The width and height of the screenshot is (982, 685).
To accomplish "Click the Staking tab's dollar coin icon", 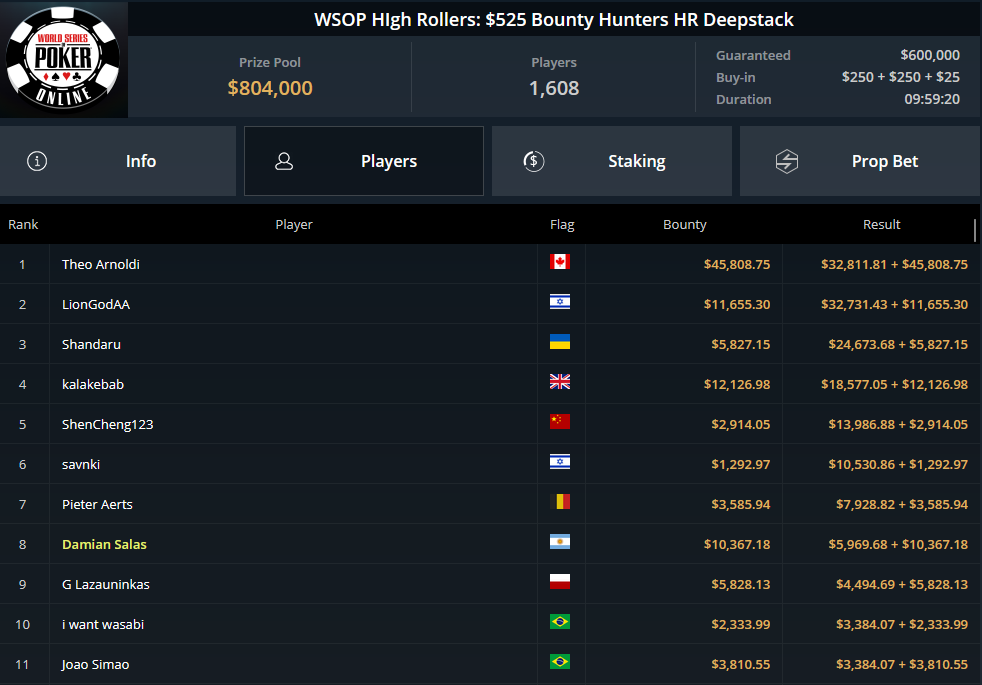I will pyautogui.click(x=534, y=161).
